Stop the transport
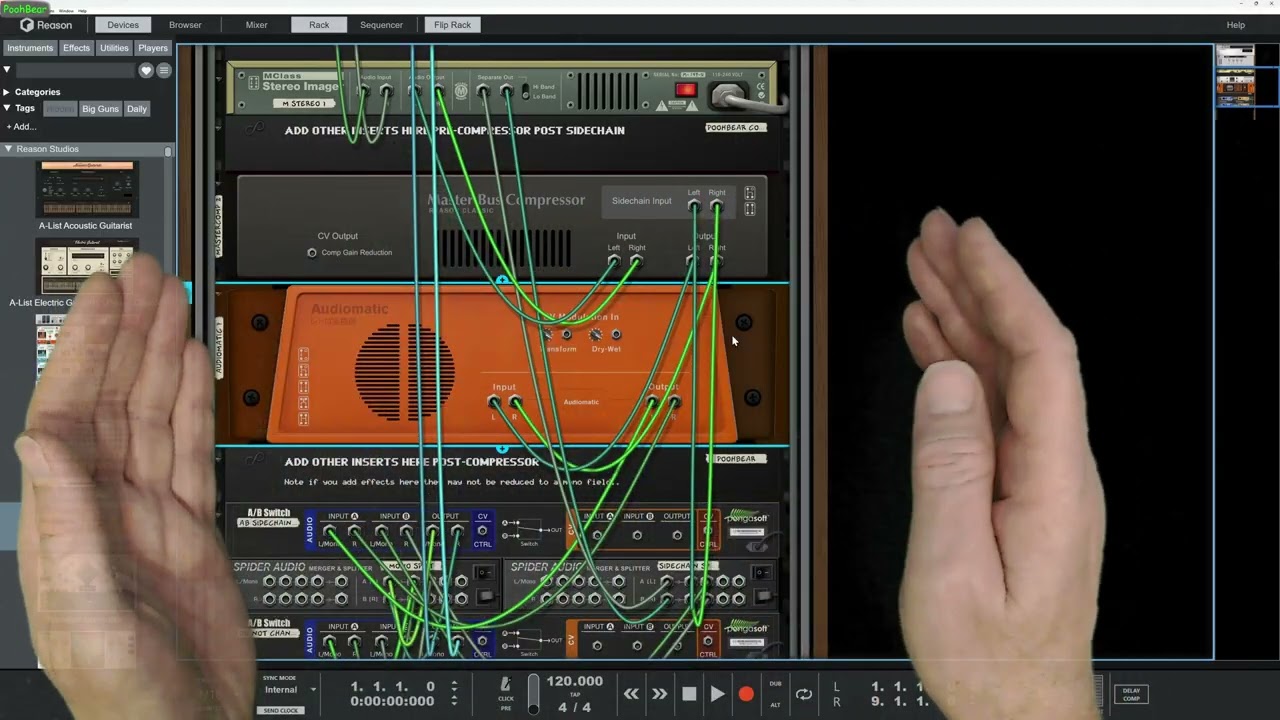 (x=689, y=693)
